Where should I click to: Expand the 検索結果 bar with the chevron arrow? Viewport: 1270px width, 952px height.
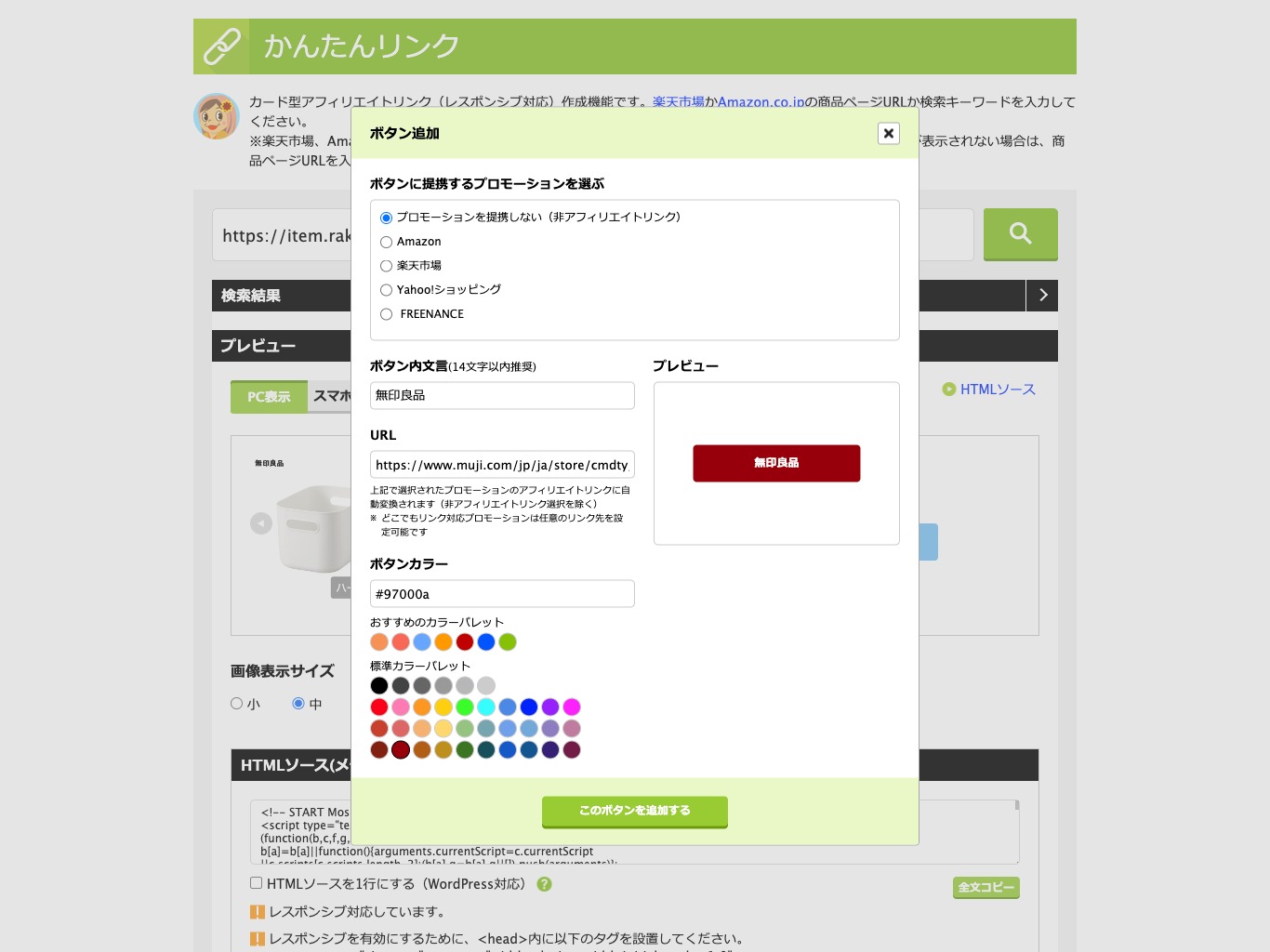point(1042,296)
